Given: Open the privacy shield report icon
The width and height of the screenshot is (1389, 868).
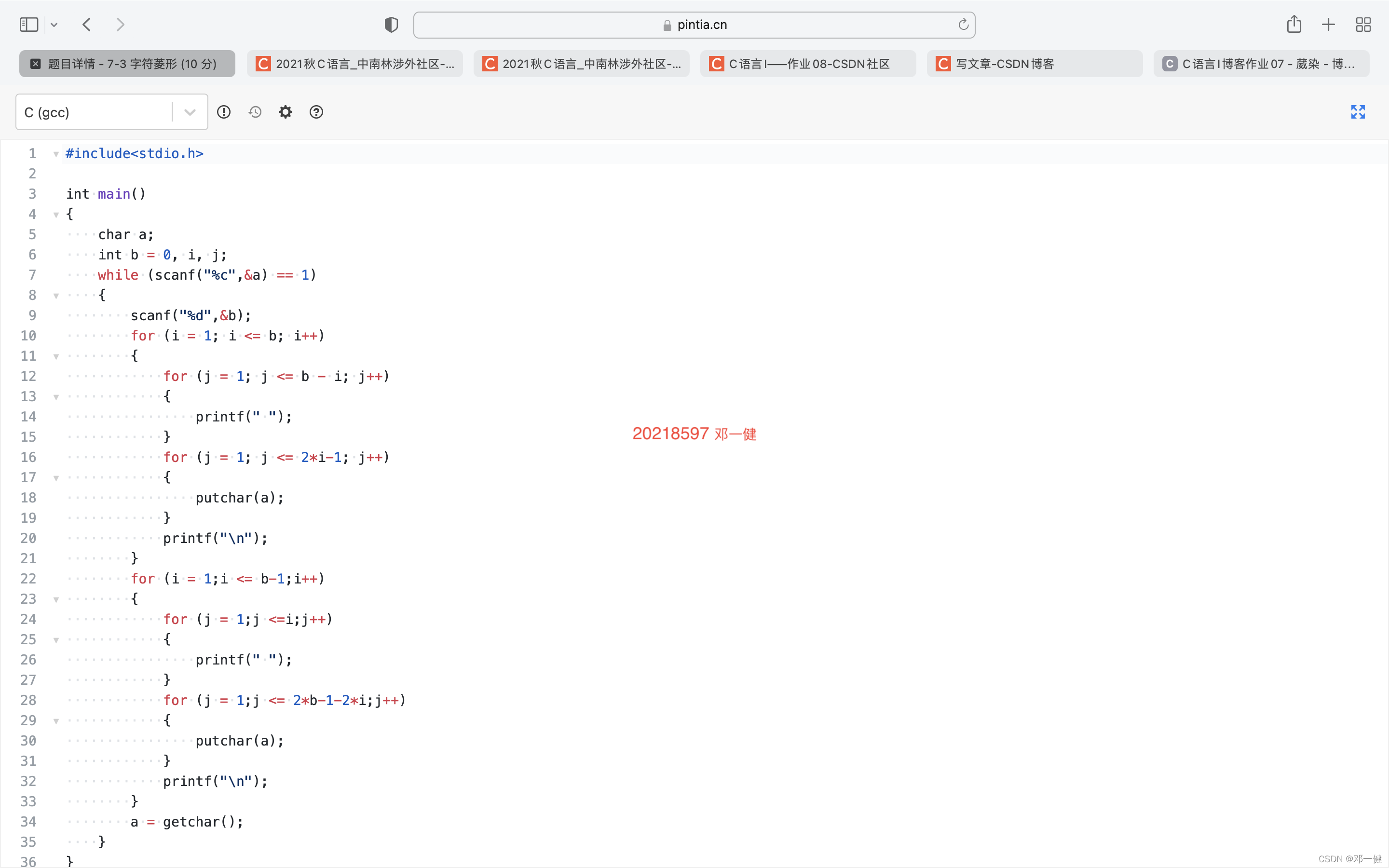Looking at the screenshot, I should point(391,25).
